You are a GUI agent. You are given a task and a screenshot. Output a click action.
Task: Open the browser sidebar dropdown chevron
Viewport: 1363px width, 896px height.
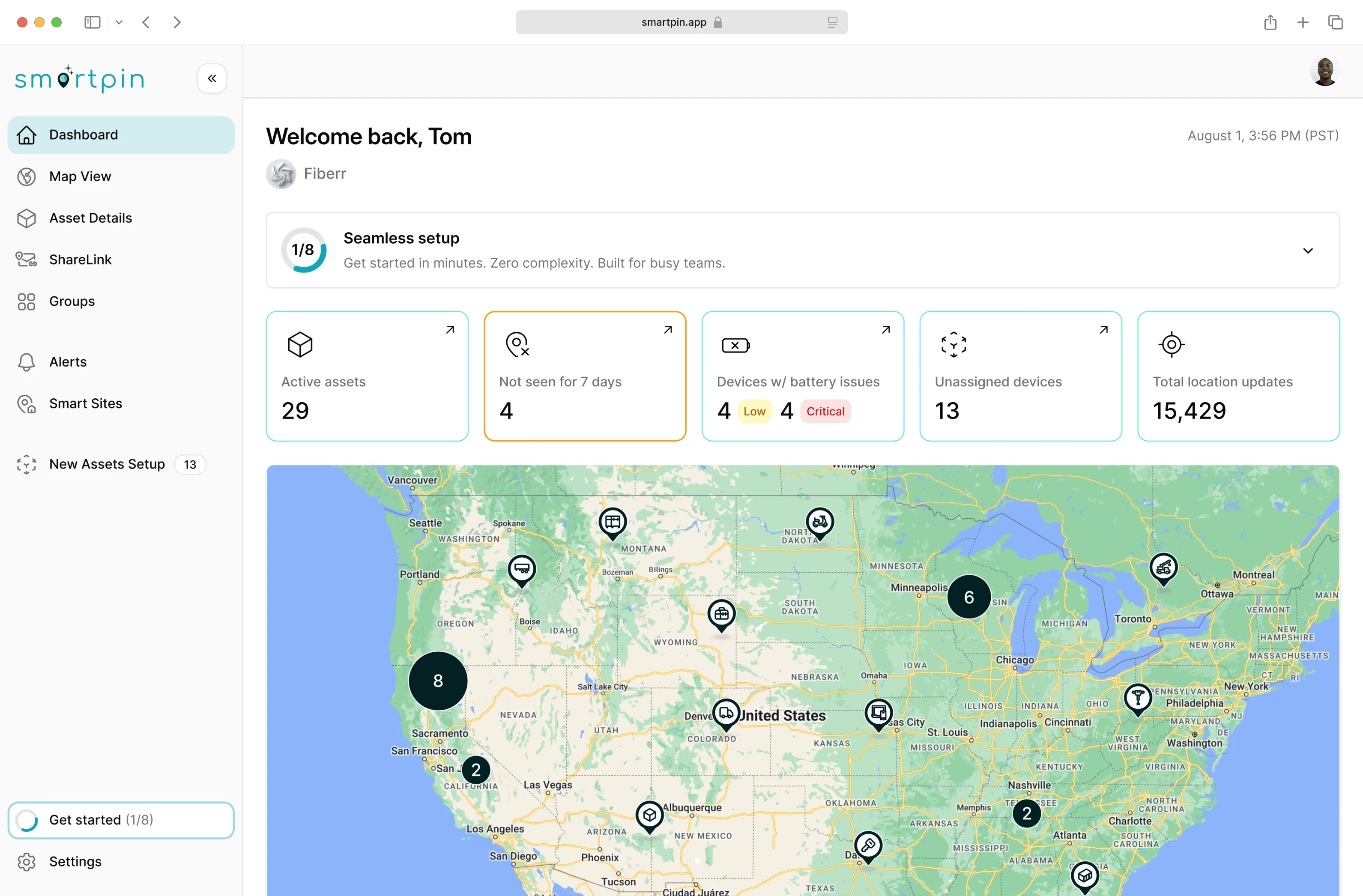coord(119,22)
